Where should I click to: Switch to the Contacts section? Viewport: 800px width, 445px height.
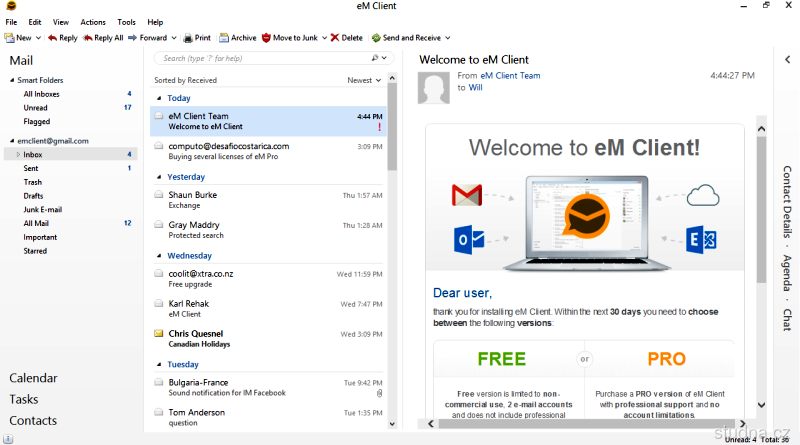[33, 421]
